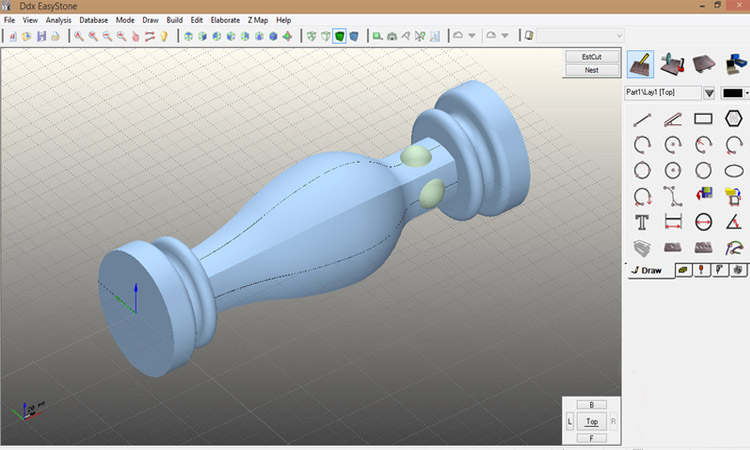The width and height of the screenshot is (750, 450).
Task: Select the Polygon hexagon tool
Action: [733, 118]
